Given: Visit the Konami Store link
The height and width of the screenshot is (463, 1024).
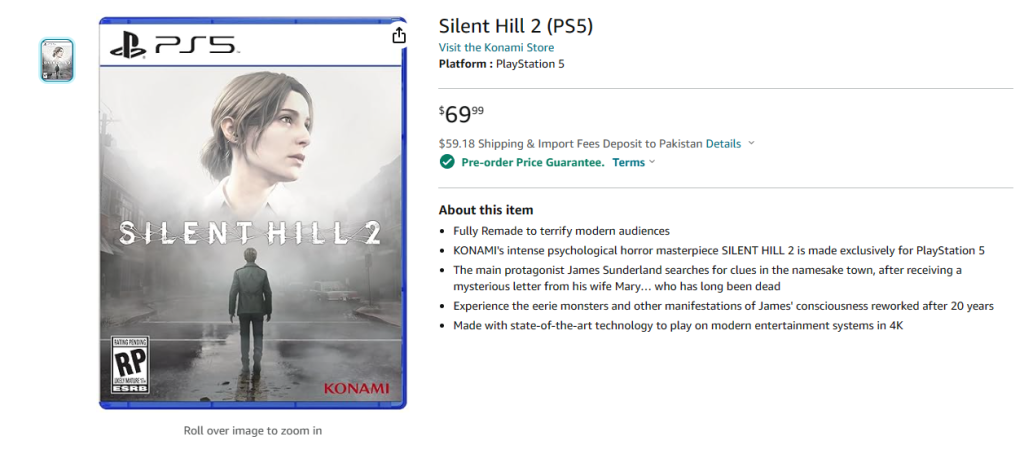Looking at the screenshot, I should pos(496,47).
